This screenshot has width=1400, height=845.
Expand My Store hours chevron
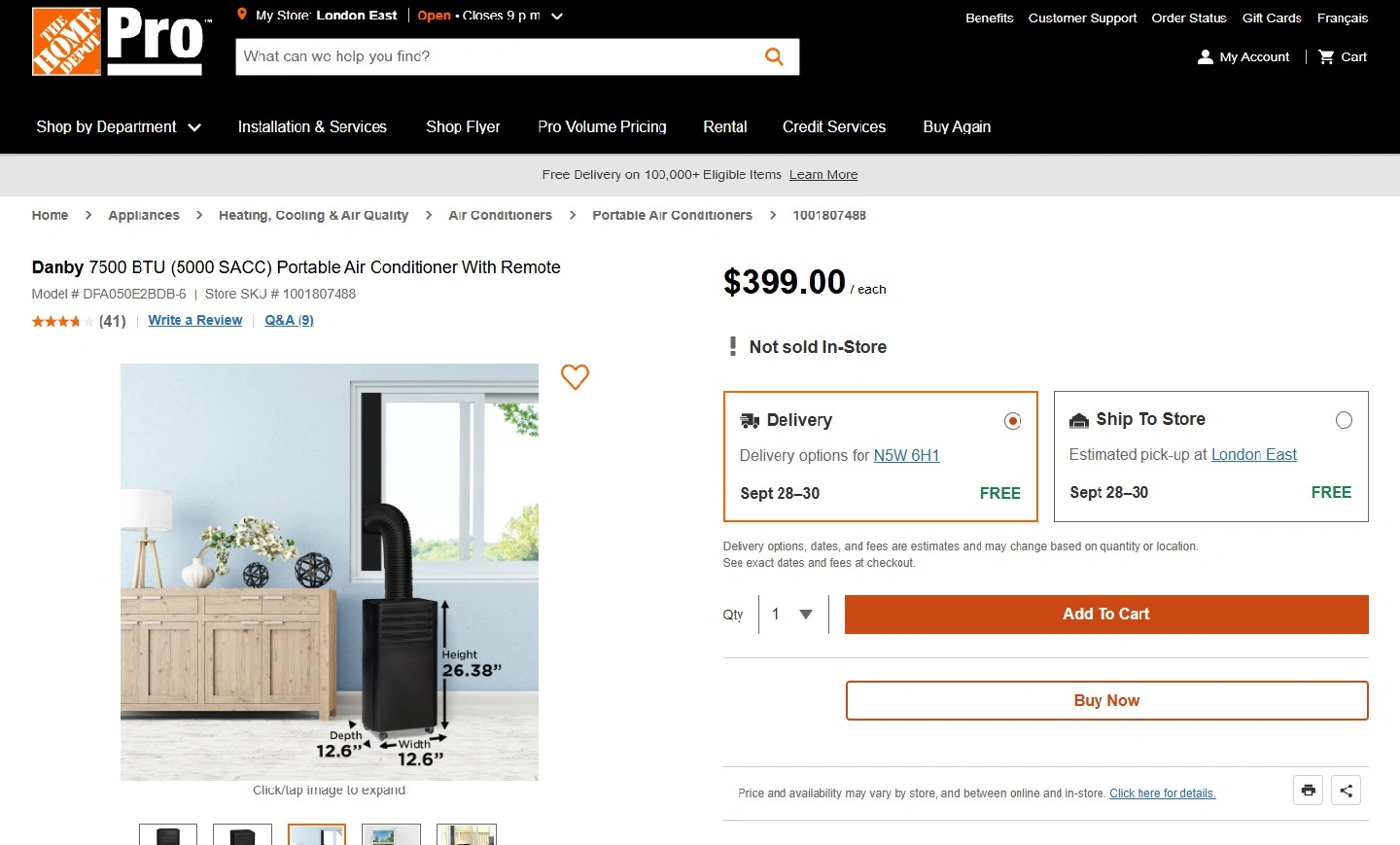pos(557,17)
